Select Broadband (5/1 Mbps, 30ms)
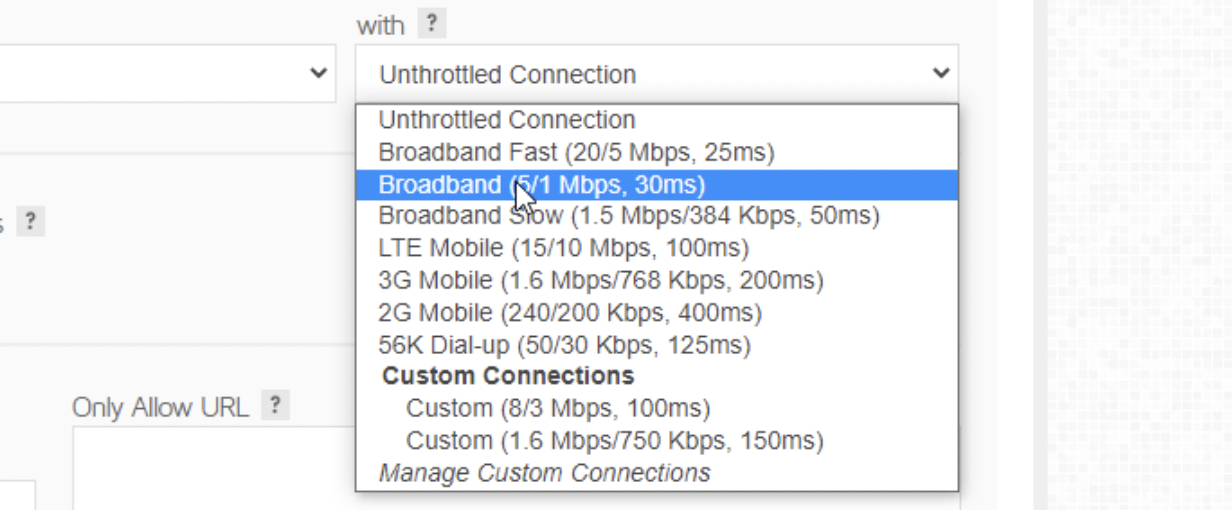This screenshot has height=510, width=1232. click(x=657, y=184)
